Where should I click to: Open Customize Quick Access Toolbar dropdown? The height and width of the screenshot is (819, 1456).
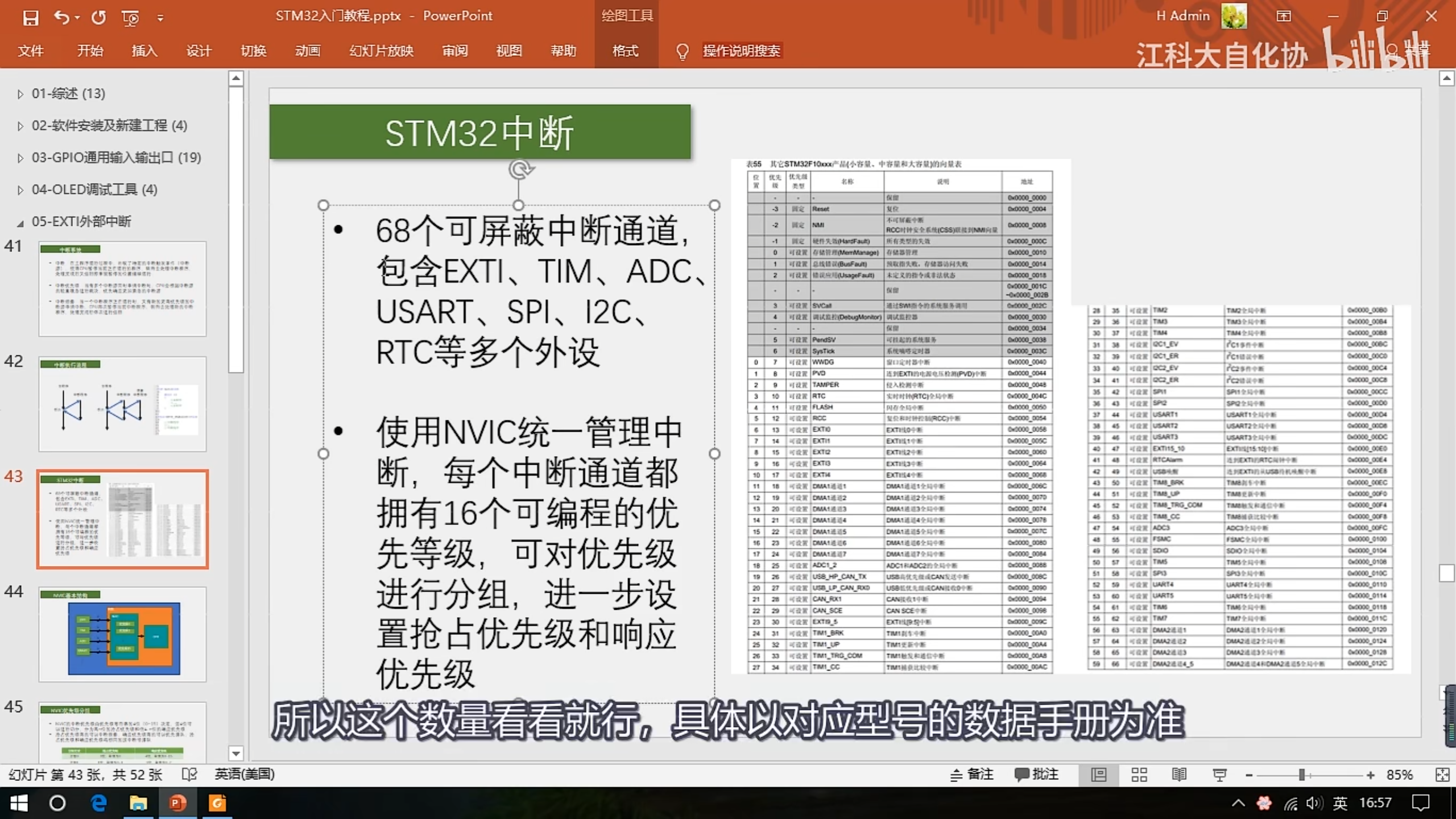tap(160, 18)
